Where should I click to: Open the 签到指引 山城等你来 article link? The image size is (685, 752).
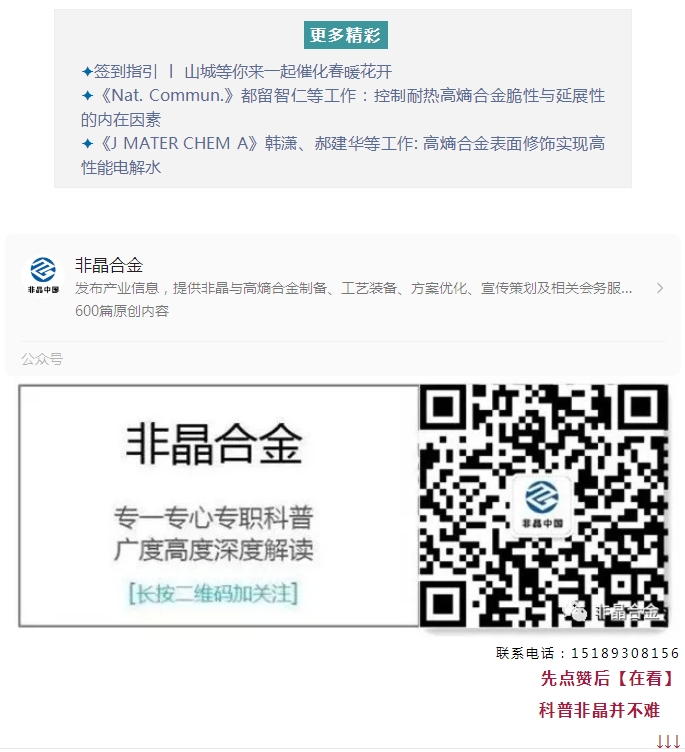(x=237, y=72)
